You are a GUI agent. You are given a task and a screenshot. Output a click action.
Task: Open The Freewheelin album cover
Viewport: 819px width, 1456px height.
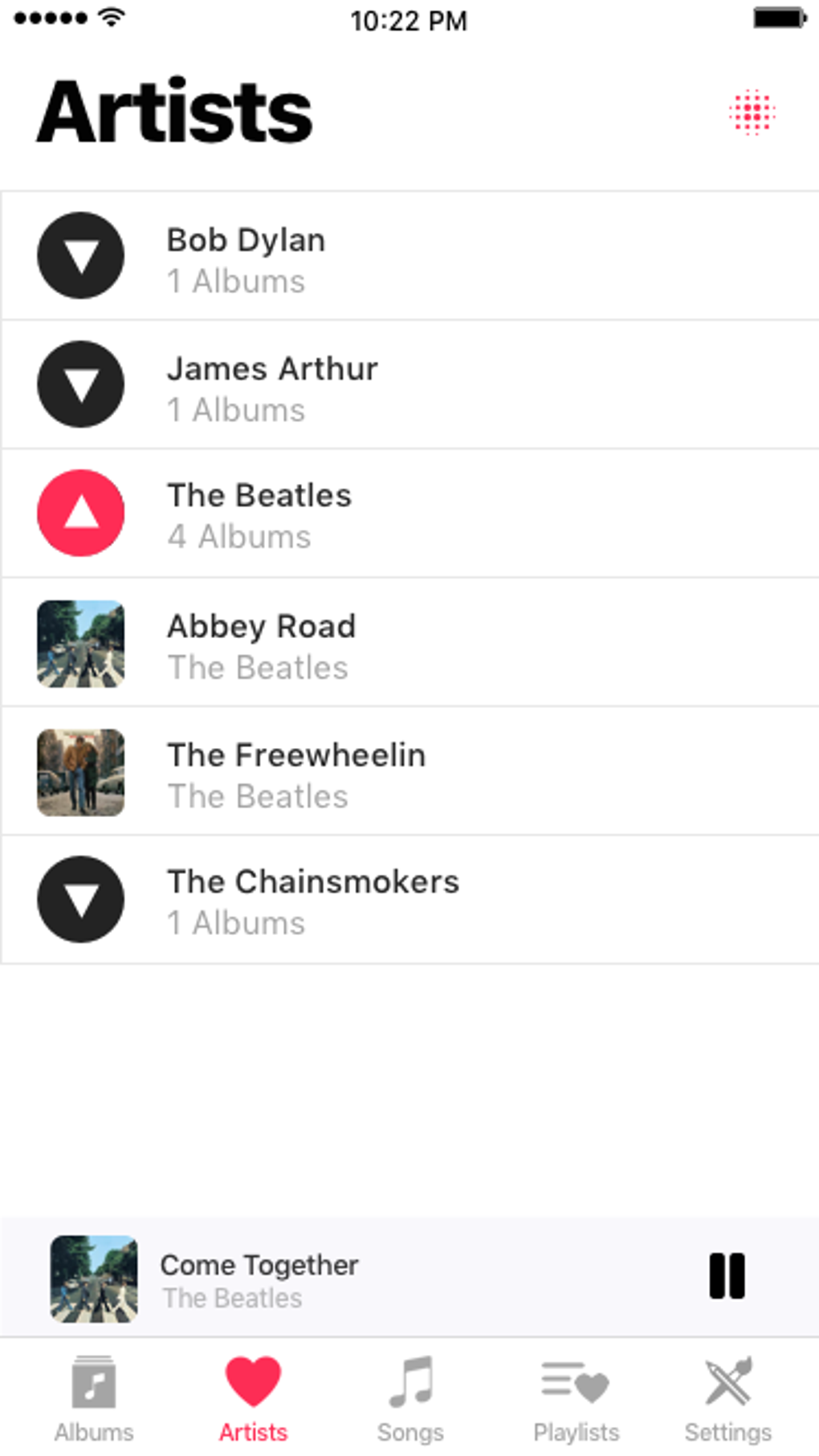(81, 772)
